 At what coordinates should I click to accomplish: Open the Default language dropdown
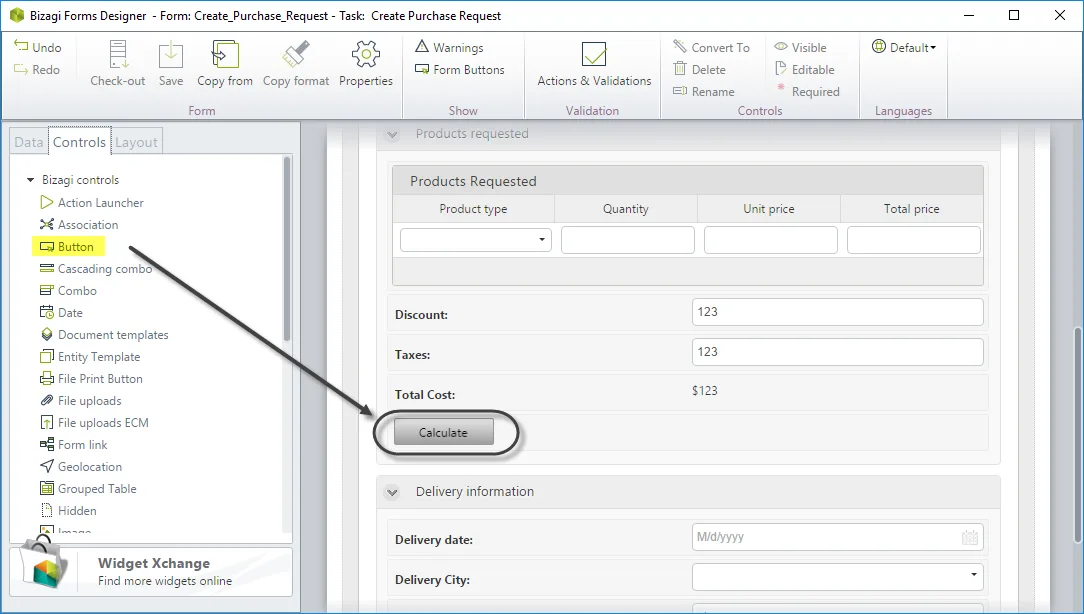click(x=904, y=47)
